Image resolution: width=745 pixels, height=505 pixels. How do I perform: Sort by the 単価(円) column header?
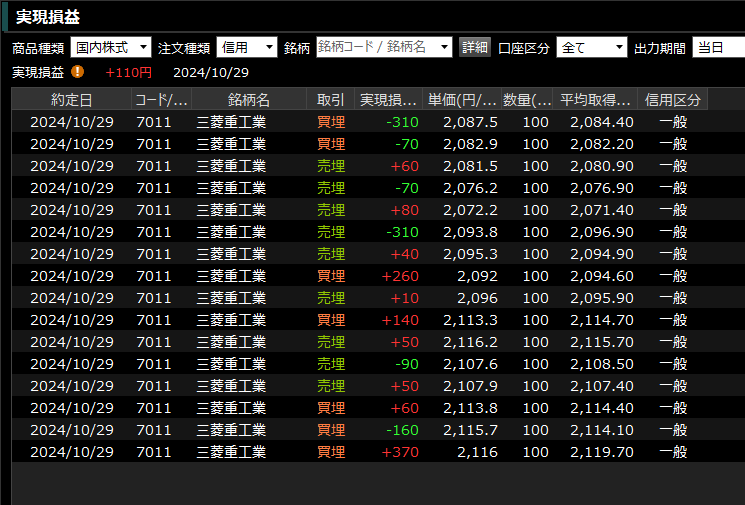coord(462,100)
